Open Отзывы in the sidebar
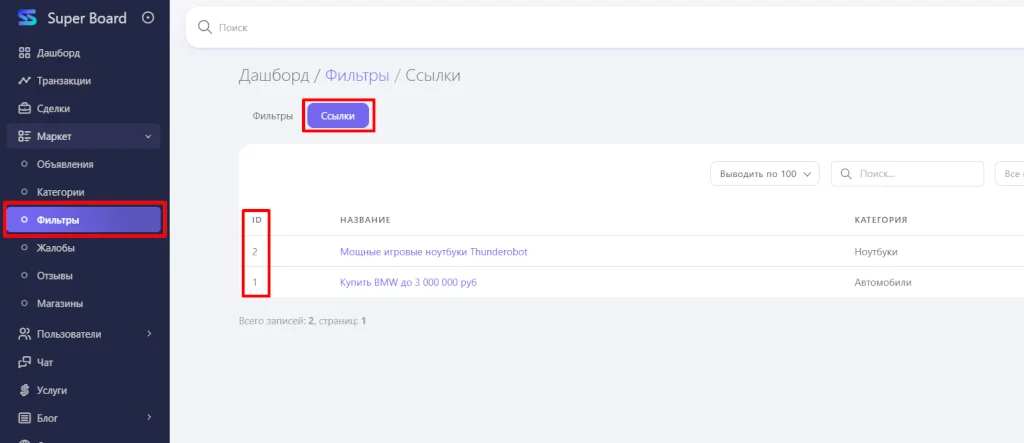The height and width of the screenshot is (443, 1024). (56, 275)
